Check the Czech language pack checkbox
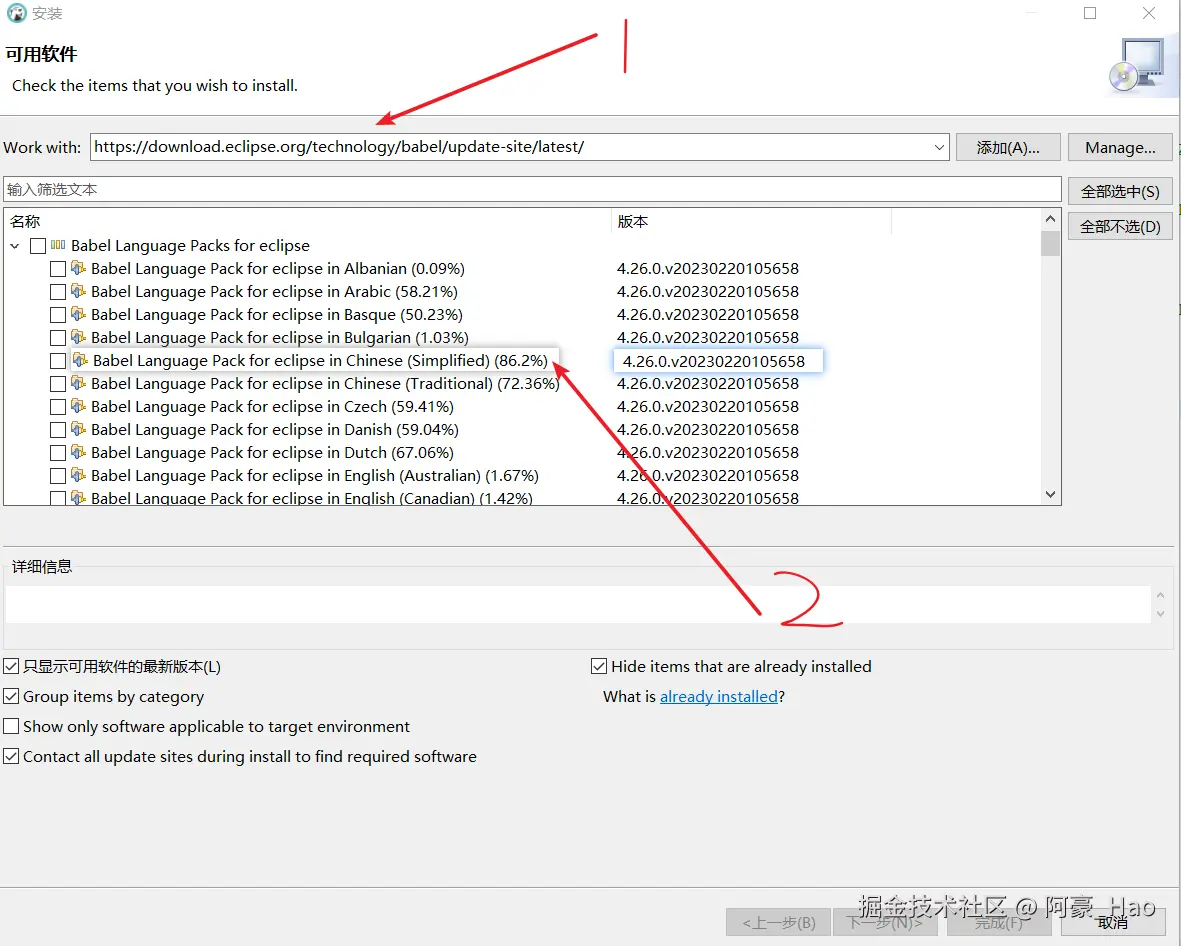This screenshot has width=1181, height=946. click(58, 407)
